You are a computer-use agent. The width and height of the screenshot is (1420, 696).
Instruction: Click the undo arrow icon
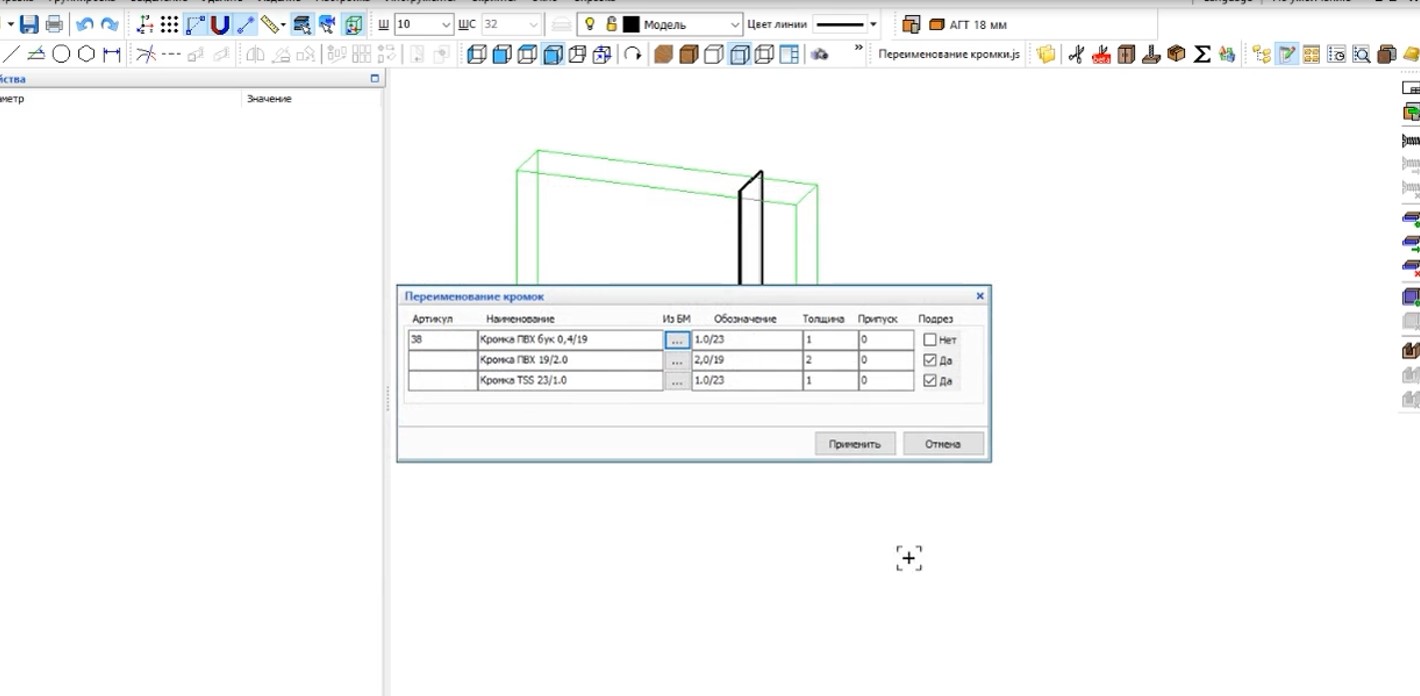point(84,24)
